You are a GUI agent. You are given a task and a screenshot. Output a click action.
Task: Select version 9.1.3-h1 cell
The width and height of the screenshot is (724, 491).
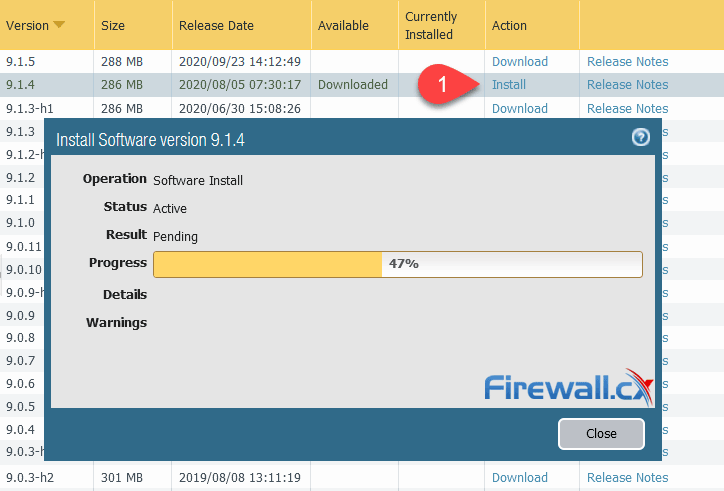pyautogui.click(x=30, y=109)
